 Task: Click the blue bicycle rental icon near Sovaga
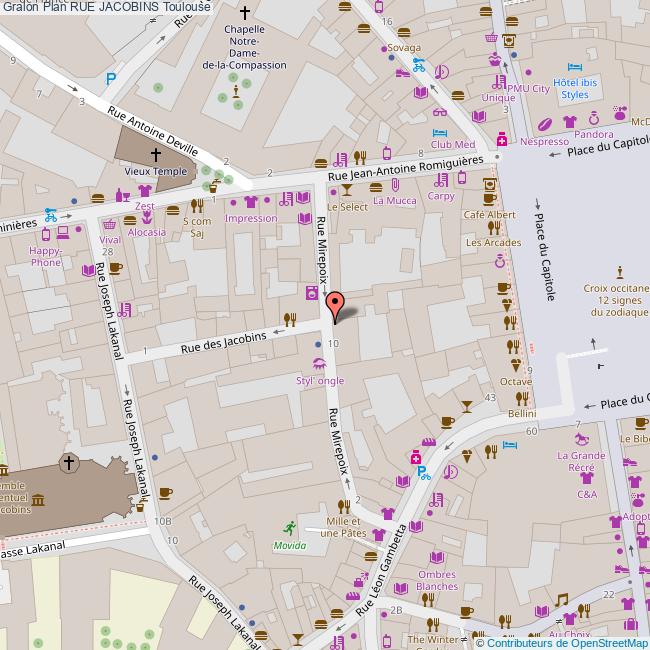418,68
